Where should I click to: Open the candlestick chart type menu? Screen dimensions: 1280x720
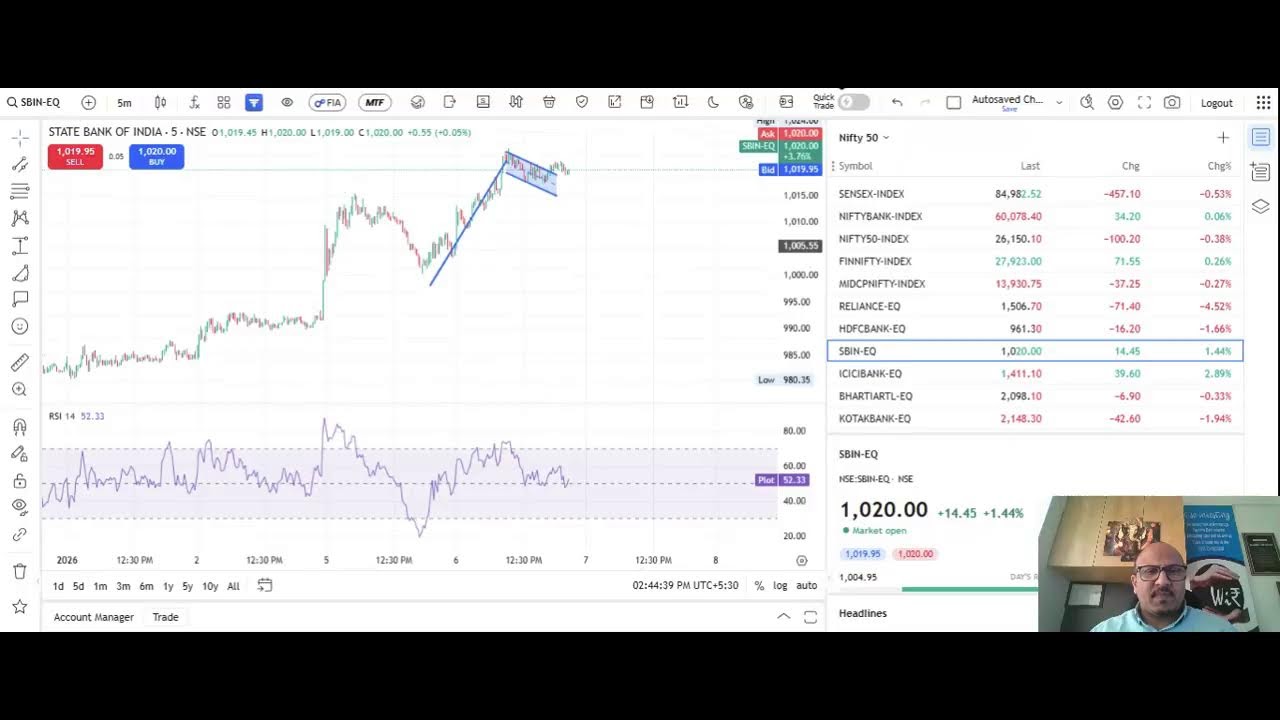[160, 102]
